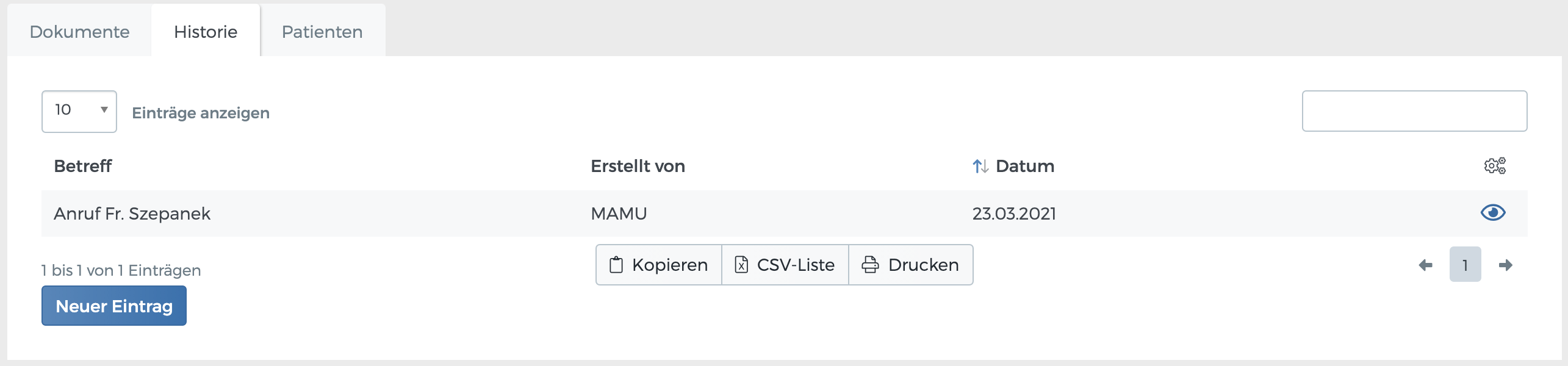Open the column settings gear icon
Image resolution: width=1568 pixels, height=366 pixels.
1494,165
